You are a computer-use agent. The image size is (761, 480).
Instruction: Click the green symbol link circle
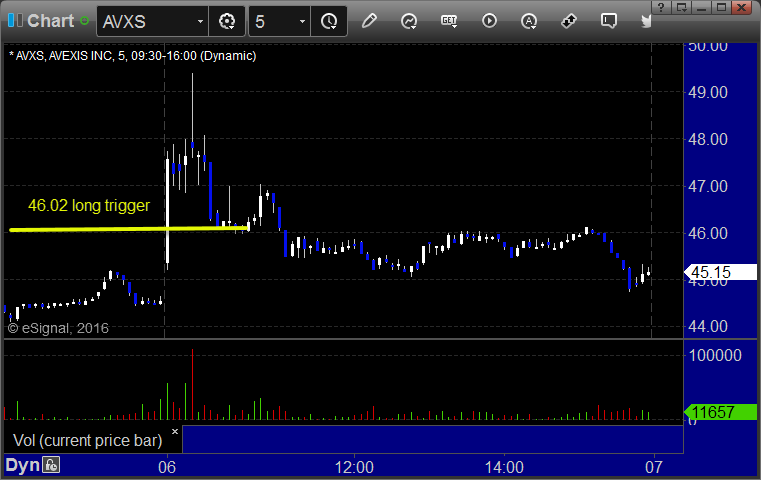click(x=84, y=21)
